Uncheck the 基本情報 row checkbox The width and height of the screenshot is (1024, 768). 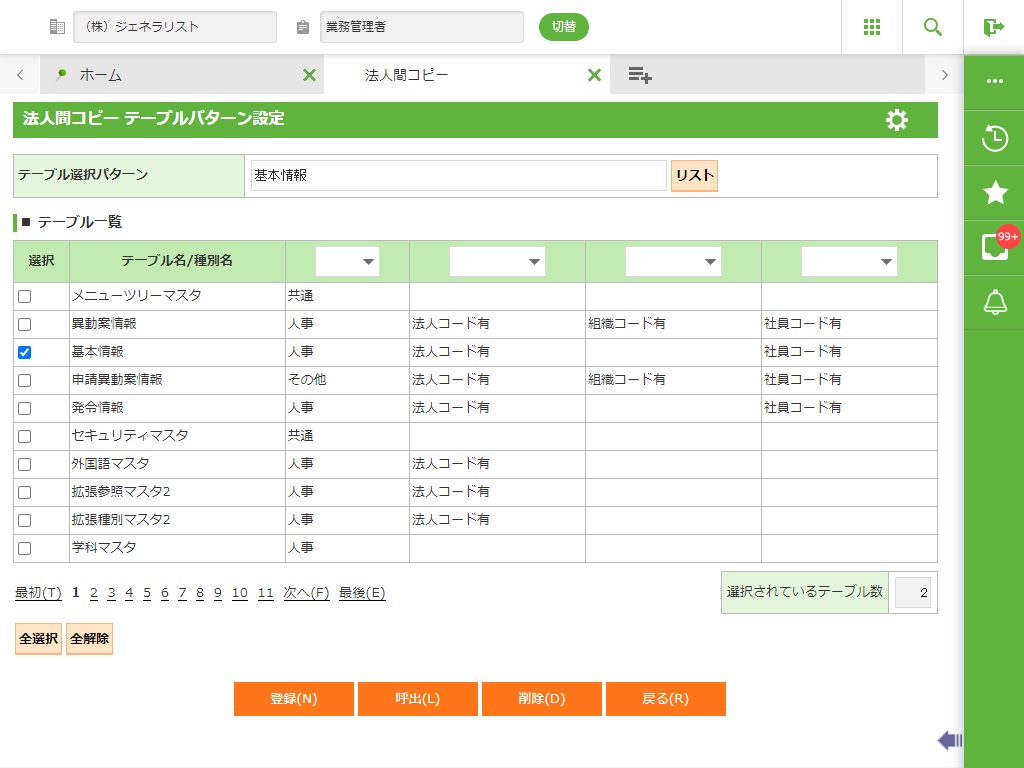[25, 352]
